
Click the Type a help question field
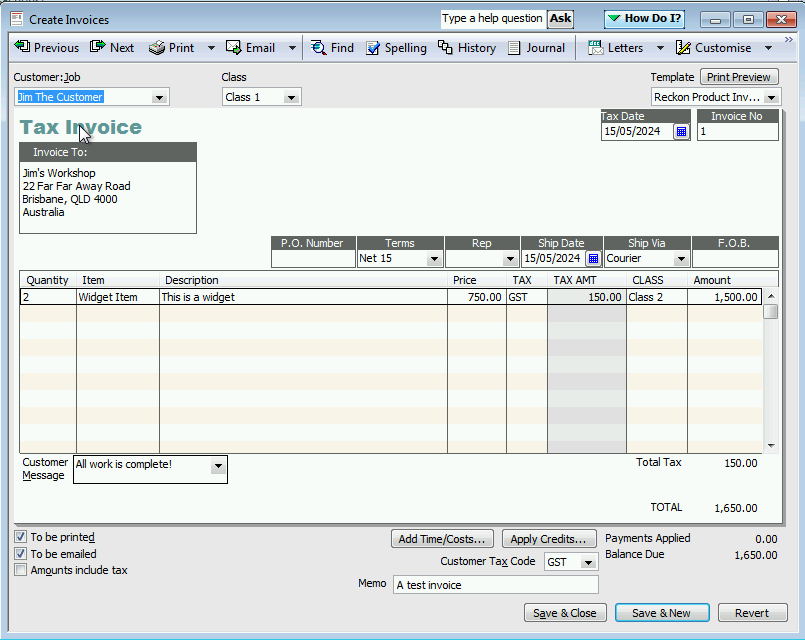tap(492, 18)
